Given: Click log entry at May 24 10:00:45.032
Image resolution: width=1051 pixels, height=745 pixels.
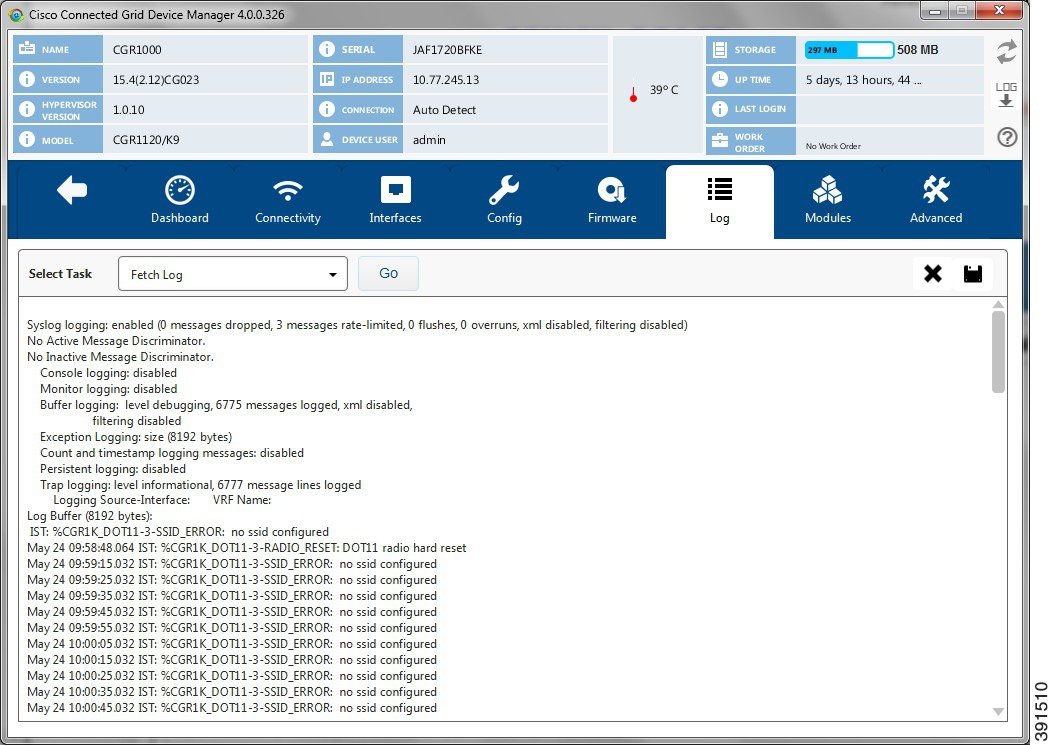Looking at the screenshot, I should coord(232,708).
